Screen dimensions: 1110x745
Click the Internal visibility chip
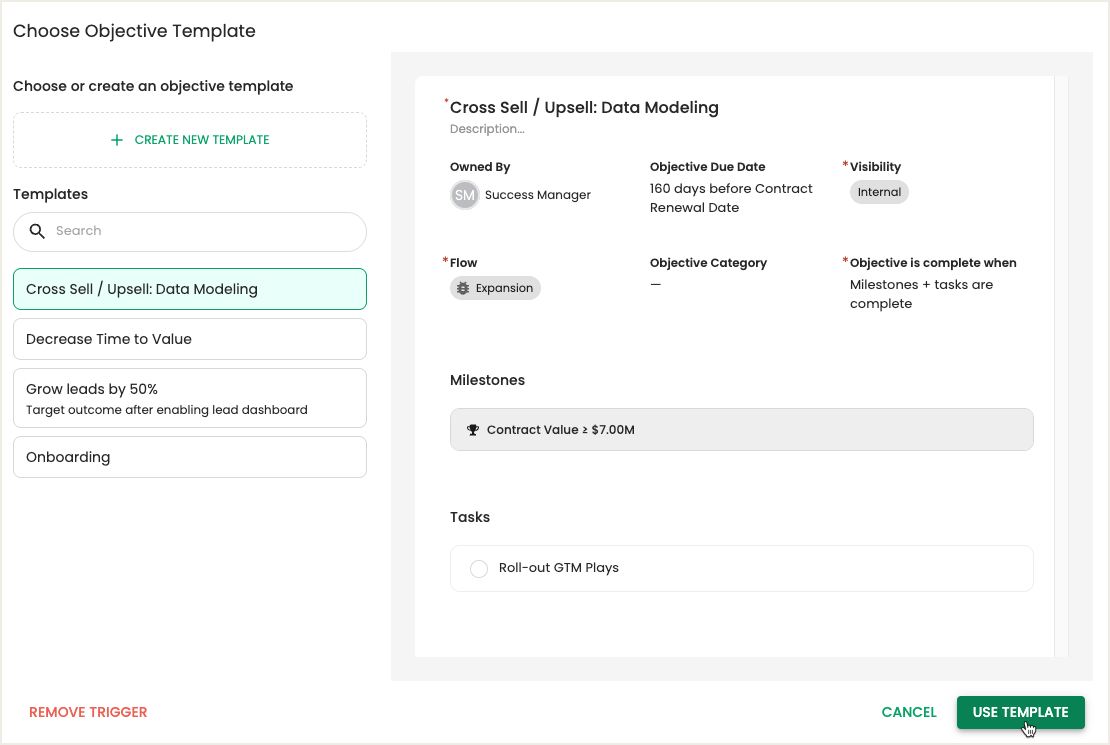point(879,192)
